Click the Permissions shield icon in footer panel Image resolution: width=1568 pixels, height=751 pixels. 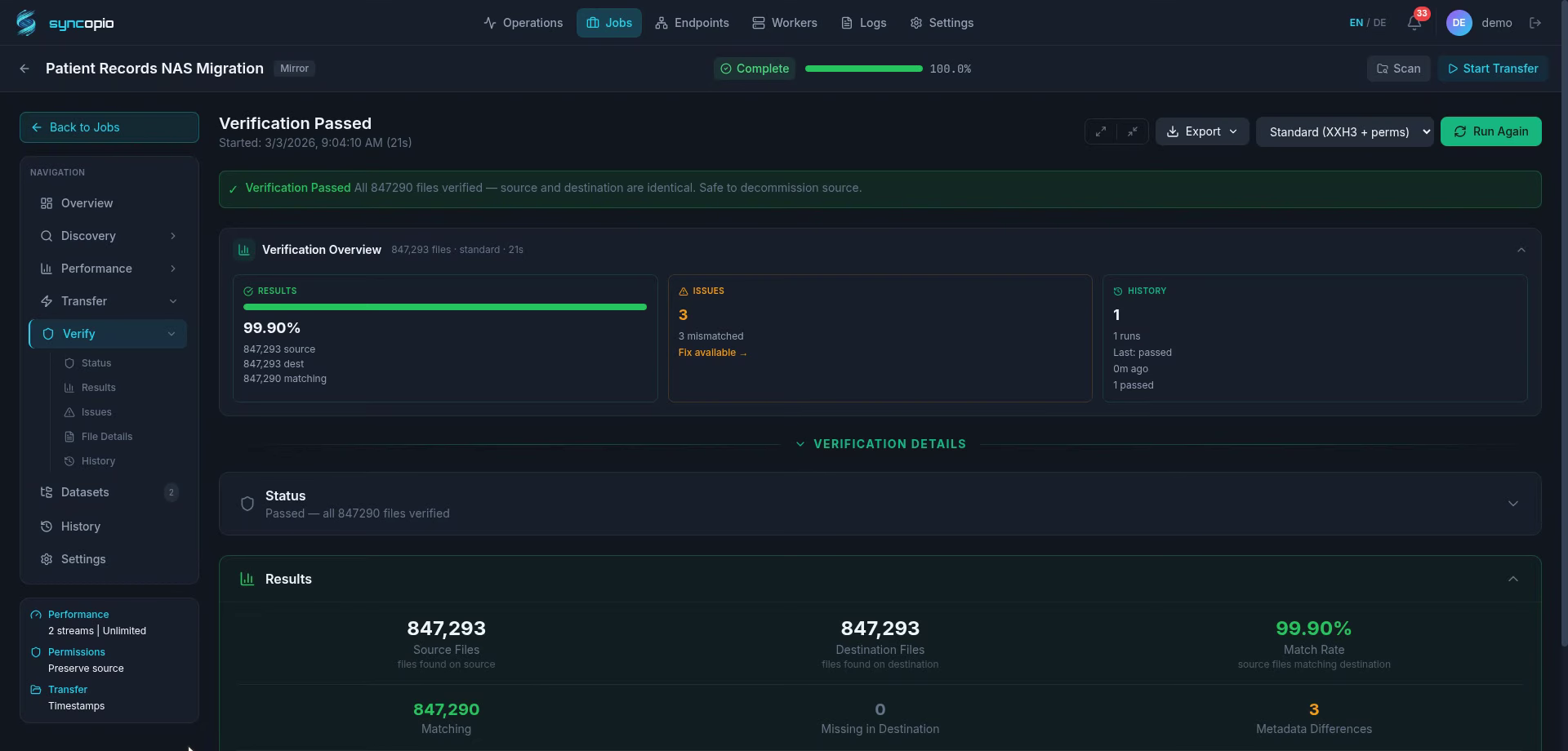click(x=36, y=652)
